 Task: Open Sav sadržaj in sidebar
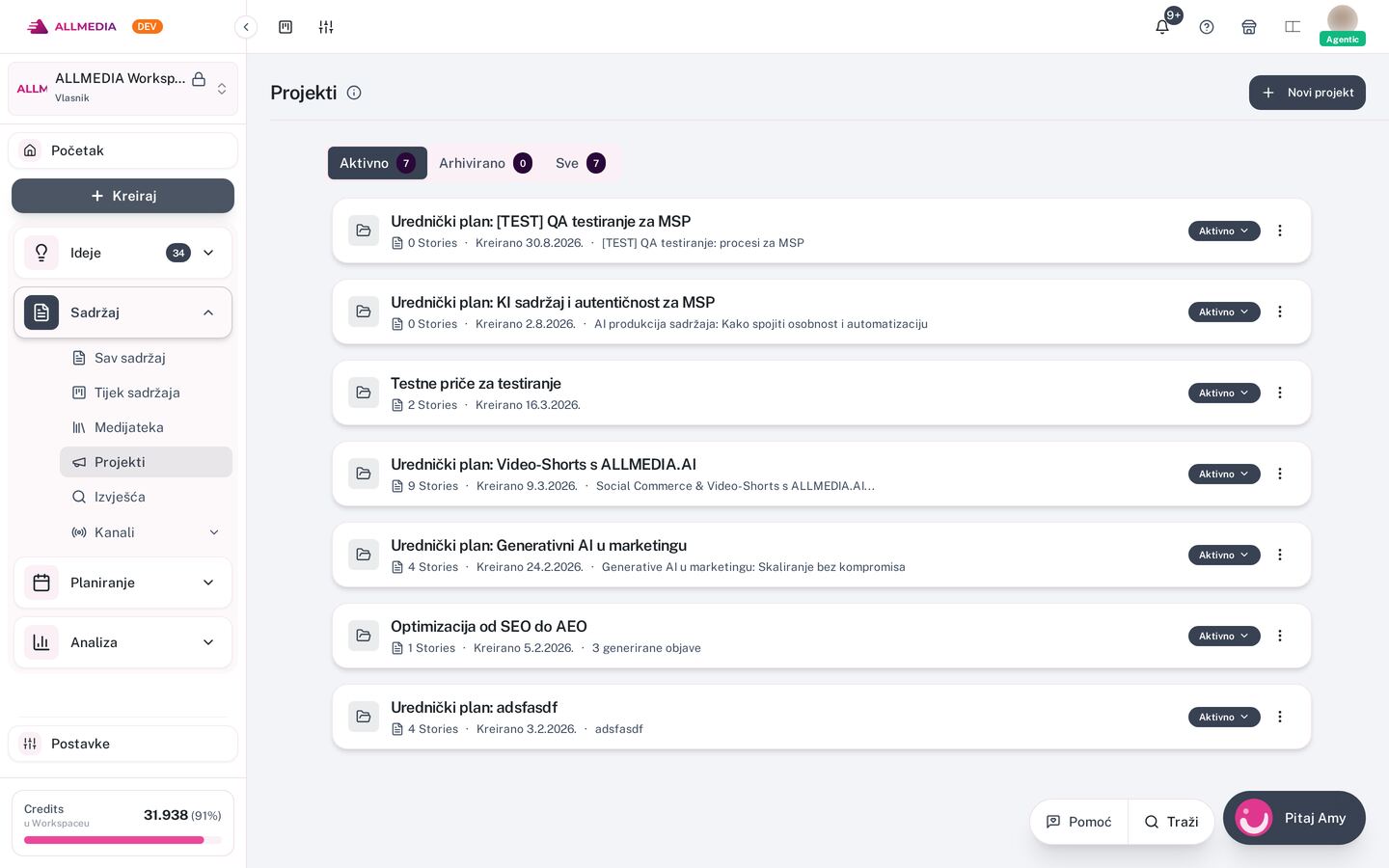coord(146,358)
